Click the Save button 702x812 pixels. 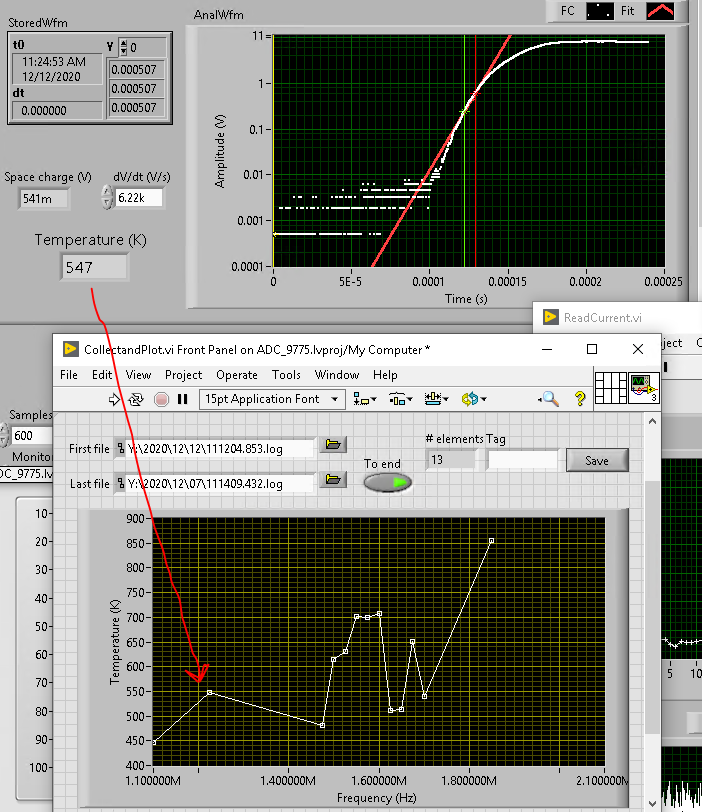(597, 460)
